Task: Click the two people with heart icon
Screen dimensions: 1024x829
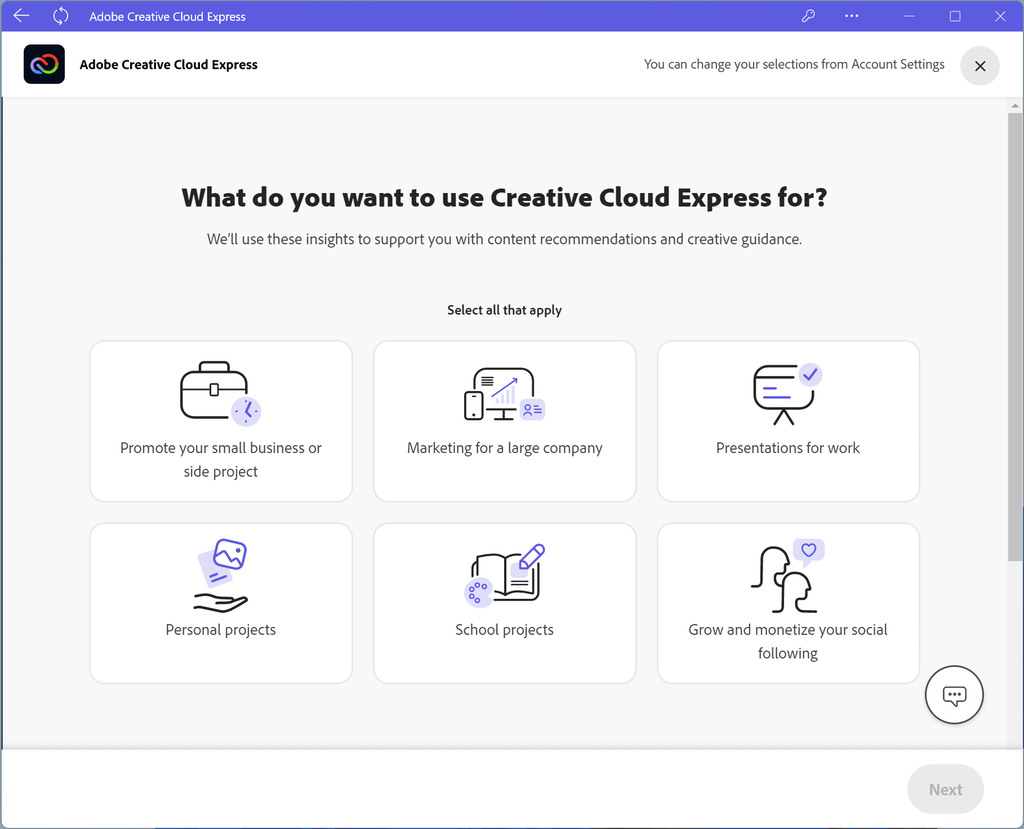Action: pyautogui.click(x=788, y=576)
